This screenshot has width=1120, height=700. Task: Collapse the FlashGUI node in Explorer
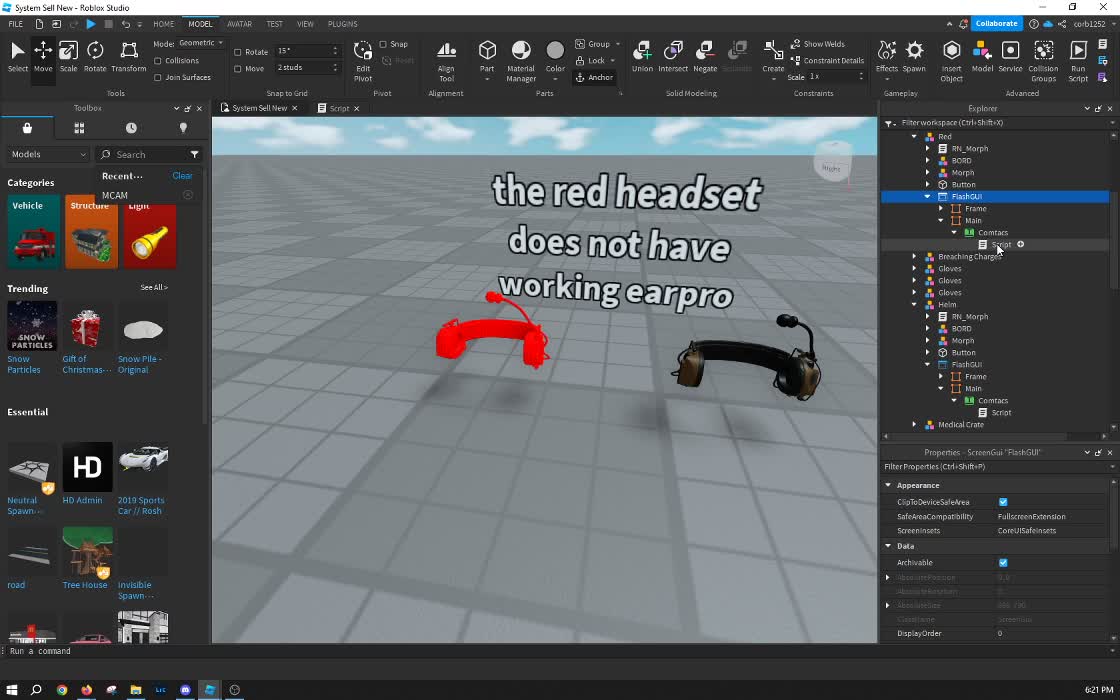925,196
